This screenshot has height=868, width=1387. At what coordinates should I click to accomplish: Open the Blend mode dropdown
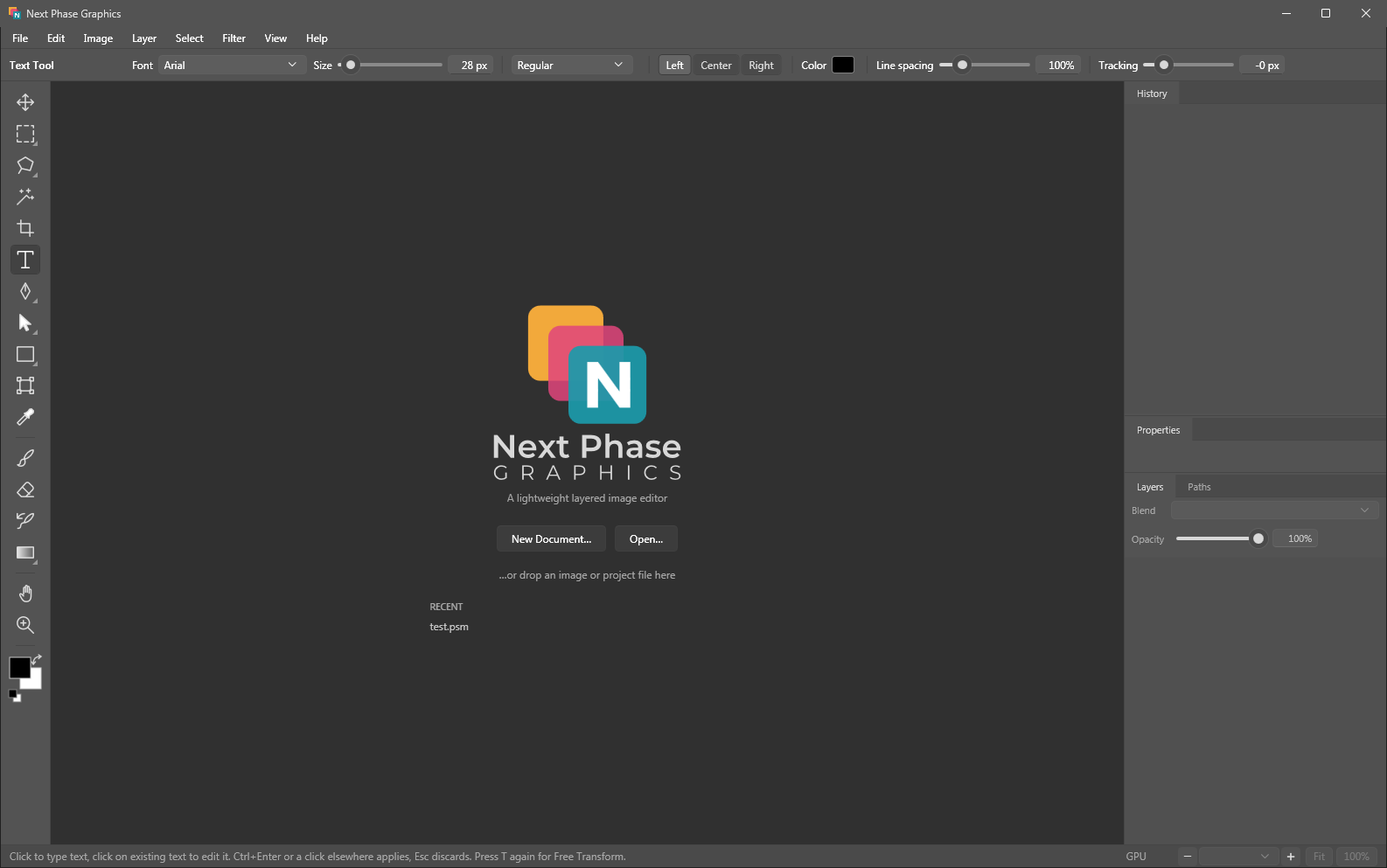tap(1275, 510)
